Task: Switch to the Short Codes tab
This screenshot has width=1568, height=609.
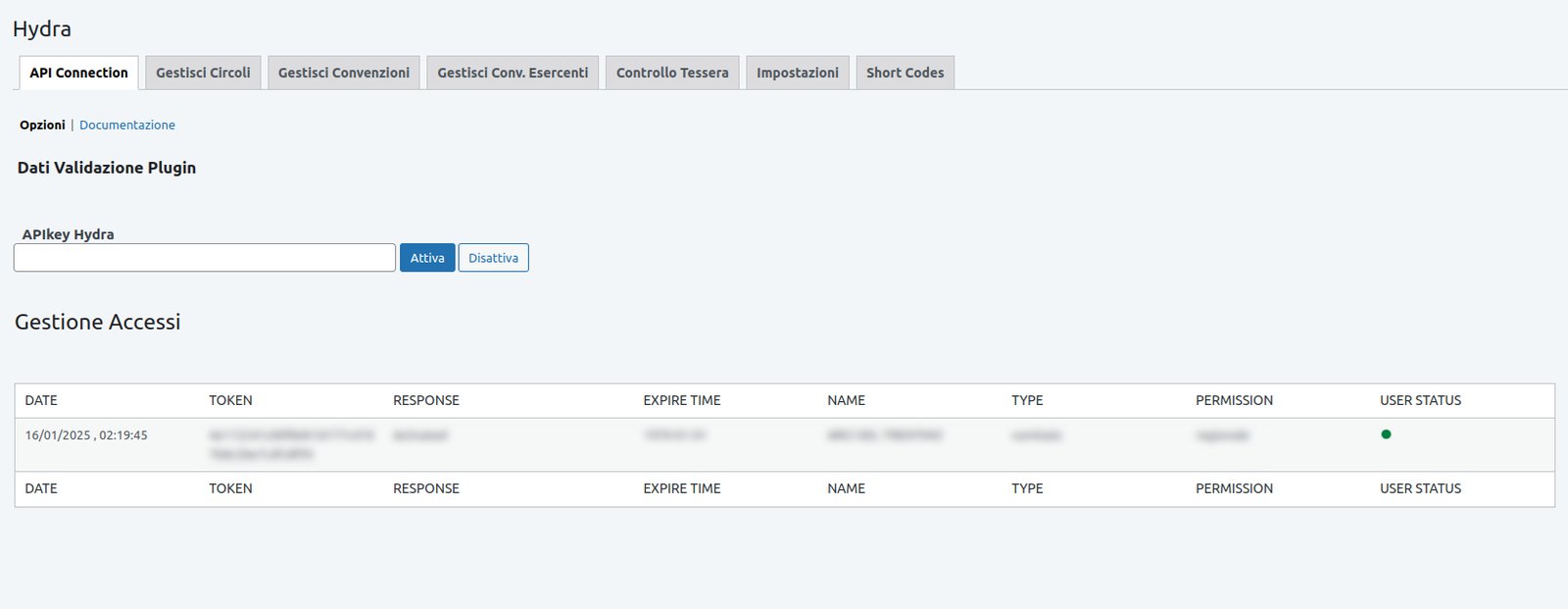Action: click(x=906, y=73)
